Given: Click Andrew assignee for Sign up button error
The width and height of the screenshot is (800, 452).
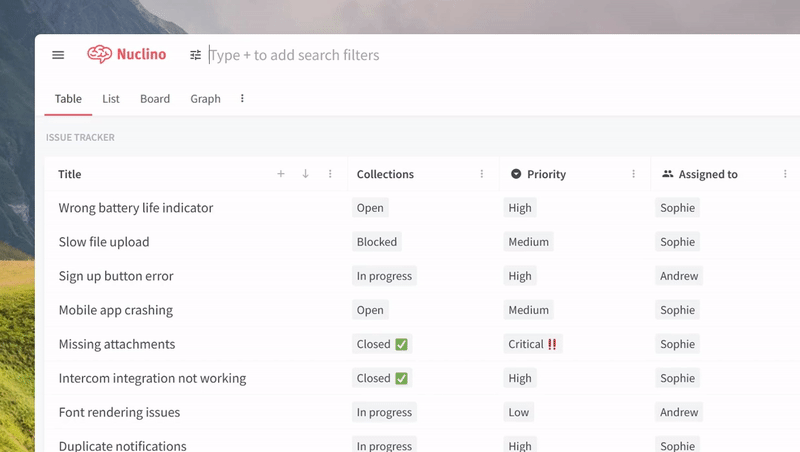Looking at the screenshot, I should [x=679, y=276].
